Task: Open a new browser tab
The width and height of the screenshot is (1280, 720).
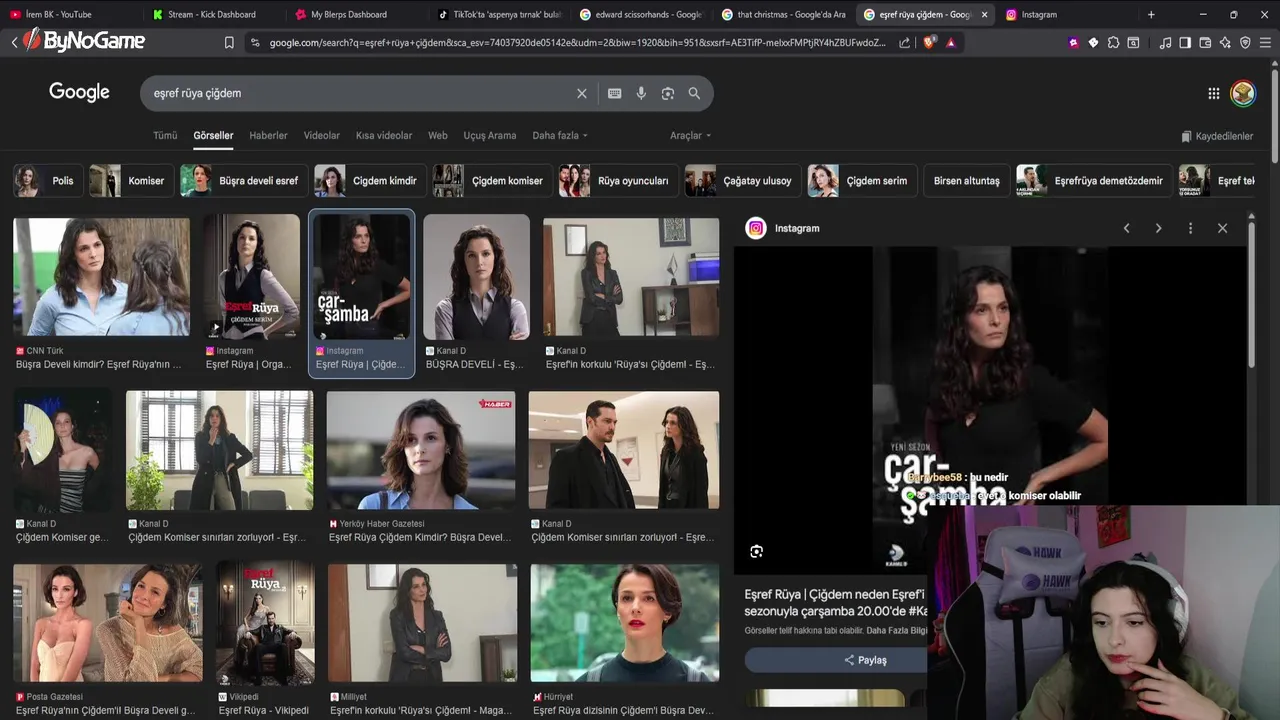Action: pyautogui.click(x=1151, y=14)
